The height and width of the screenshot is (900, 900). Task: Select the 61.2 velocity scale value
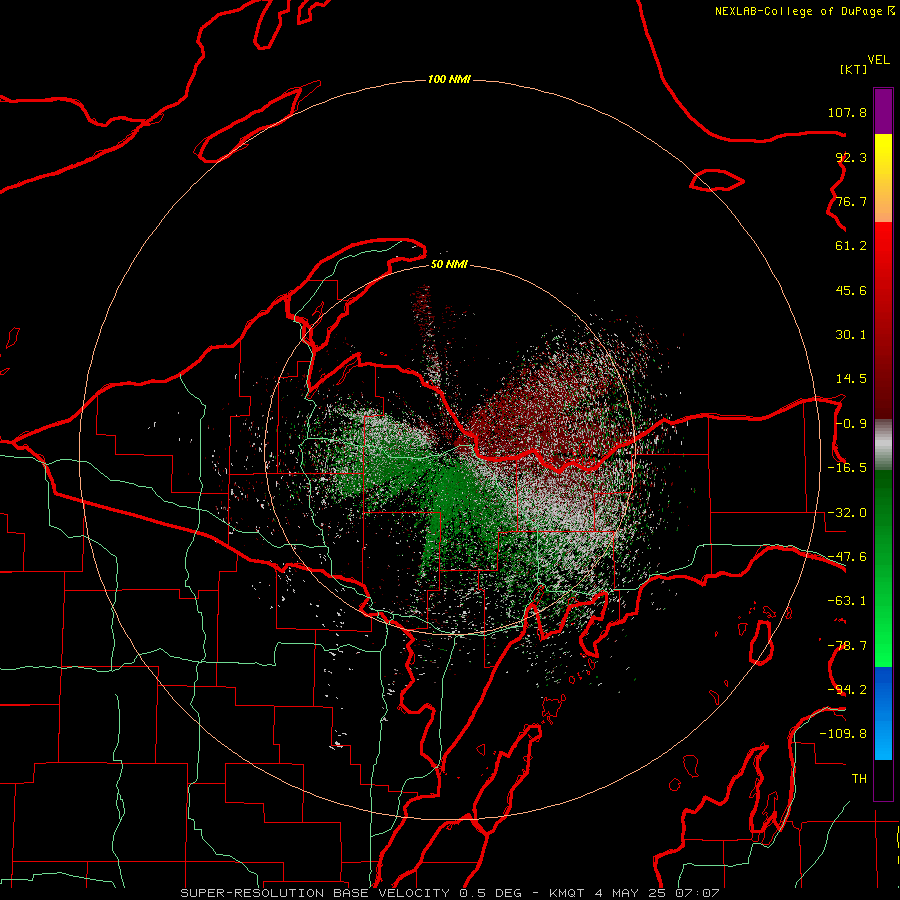point(851,246)
